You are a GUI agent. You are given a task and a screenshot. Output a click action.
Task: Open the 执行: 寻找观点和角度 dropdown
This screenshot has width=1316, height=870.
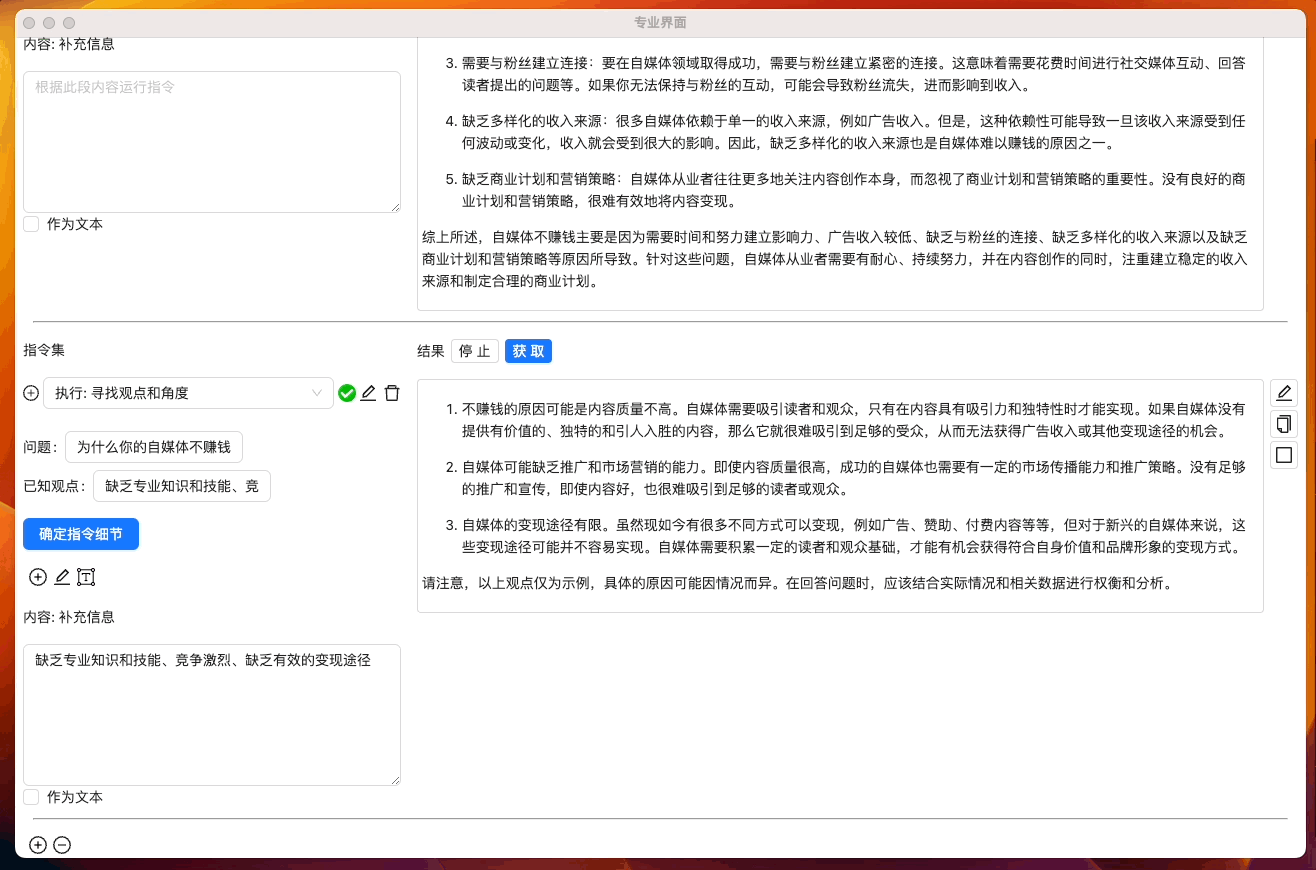pos(188,393)
